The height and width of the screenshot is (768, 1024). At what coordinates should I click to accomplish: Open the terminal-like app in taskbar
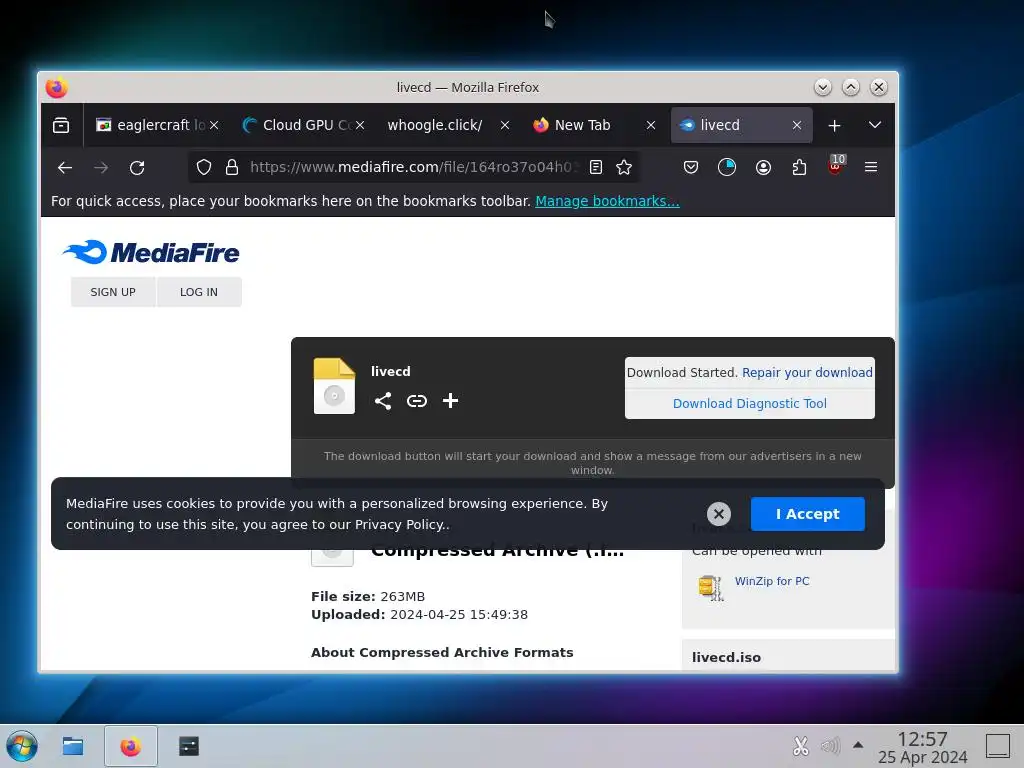tap(189, 746)
